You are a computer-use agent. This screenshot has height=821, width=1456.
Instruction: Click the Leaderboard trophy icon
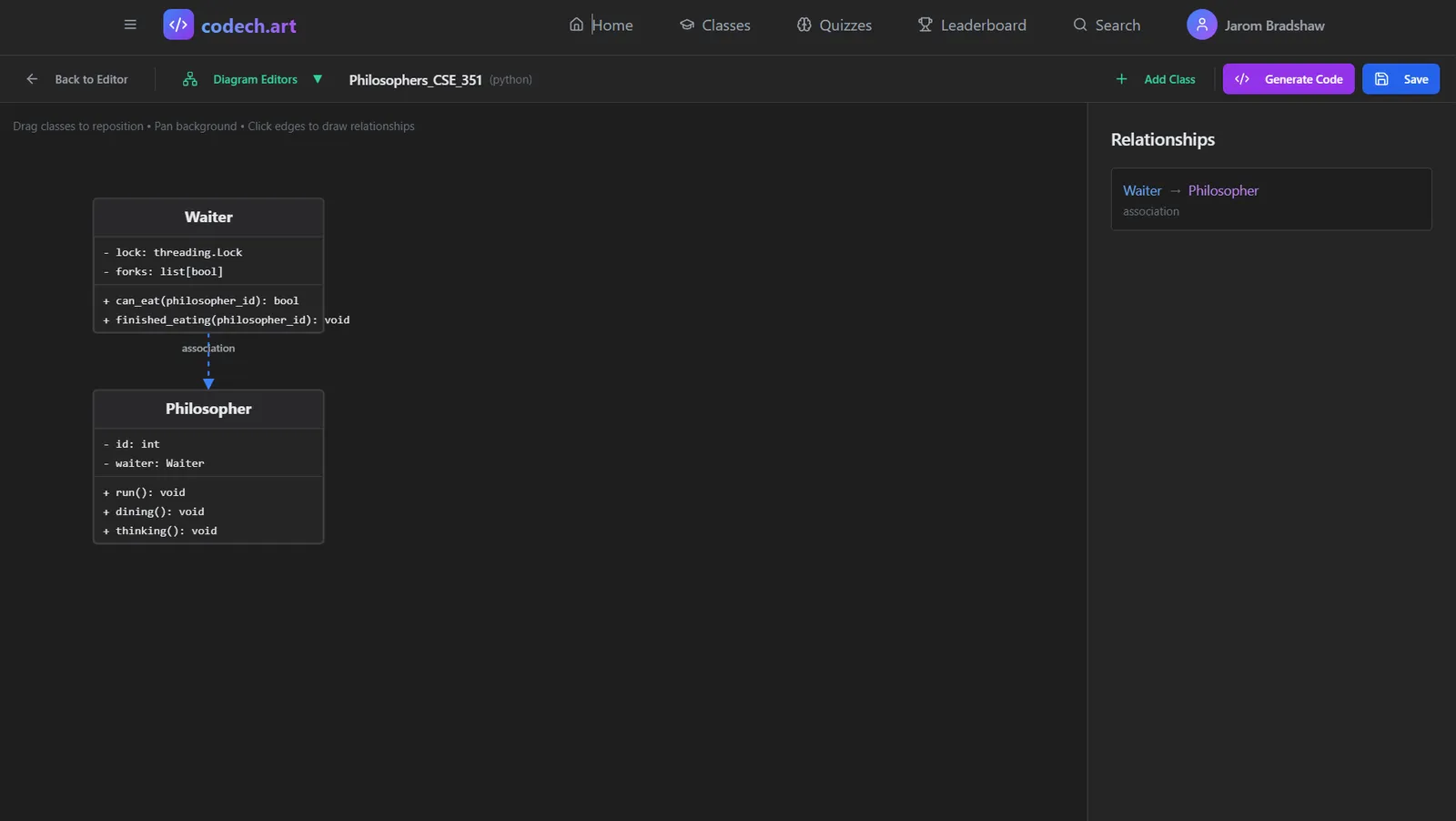pos(925,25)
